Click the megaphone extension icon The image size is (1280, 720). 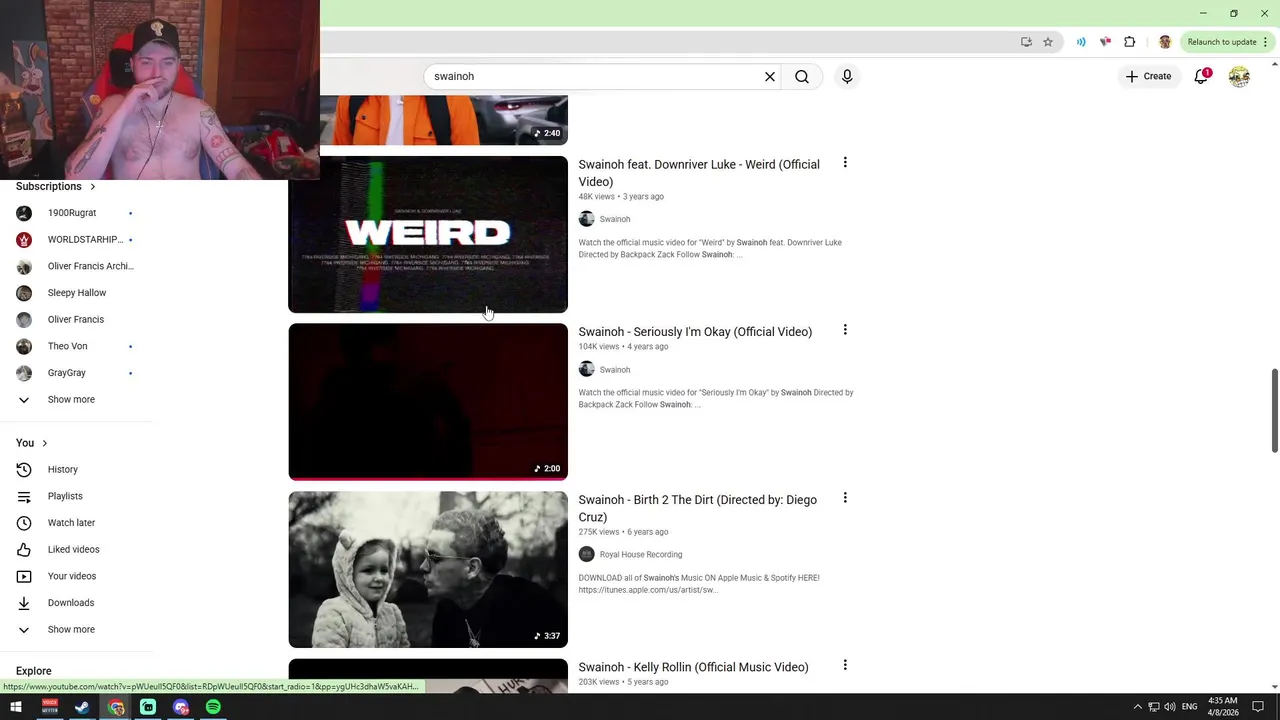tap(1105, 42)
